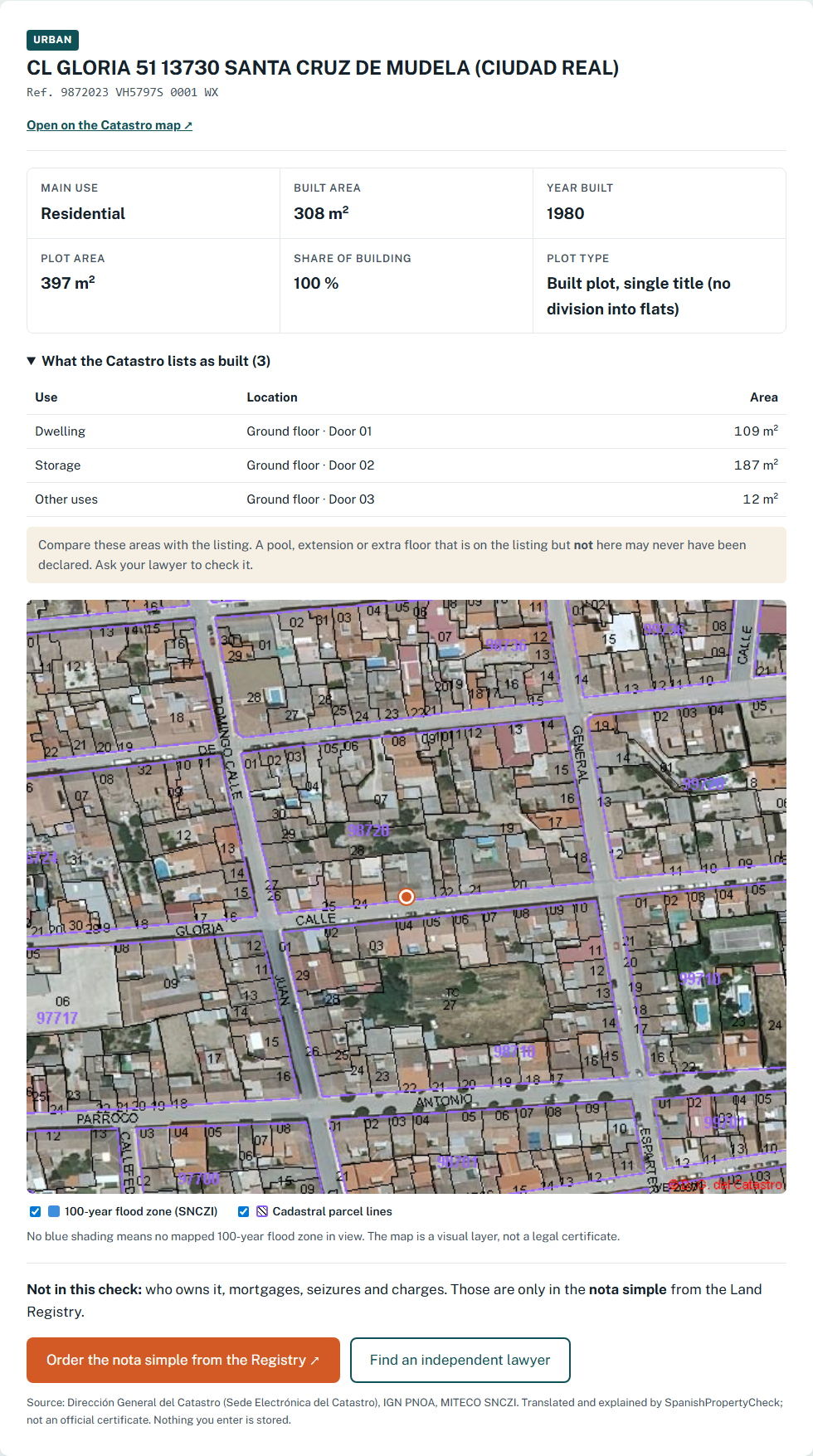Click the 'No blue shading means' map note
The height and width of the screenshot is (1456, 813).
coord(323,1236)
